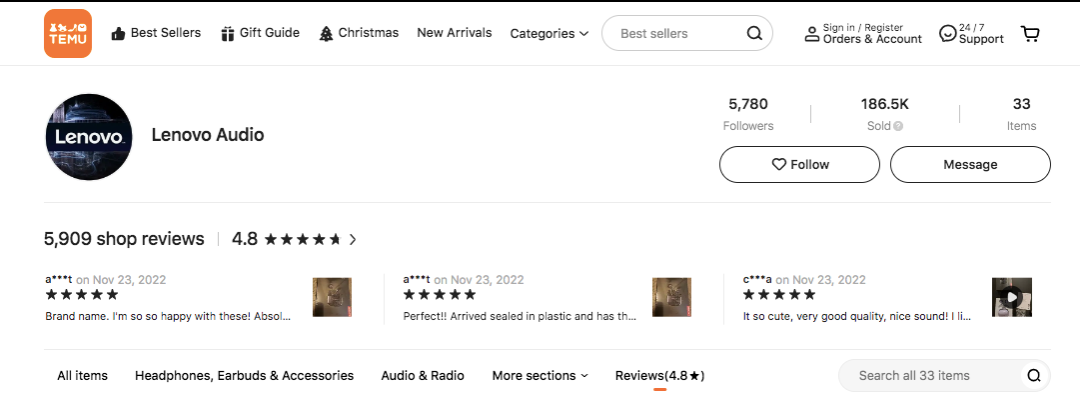Expand the Categories dropdown
Viewport: 1080px width, 402px height.
(549, 33)
